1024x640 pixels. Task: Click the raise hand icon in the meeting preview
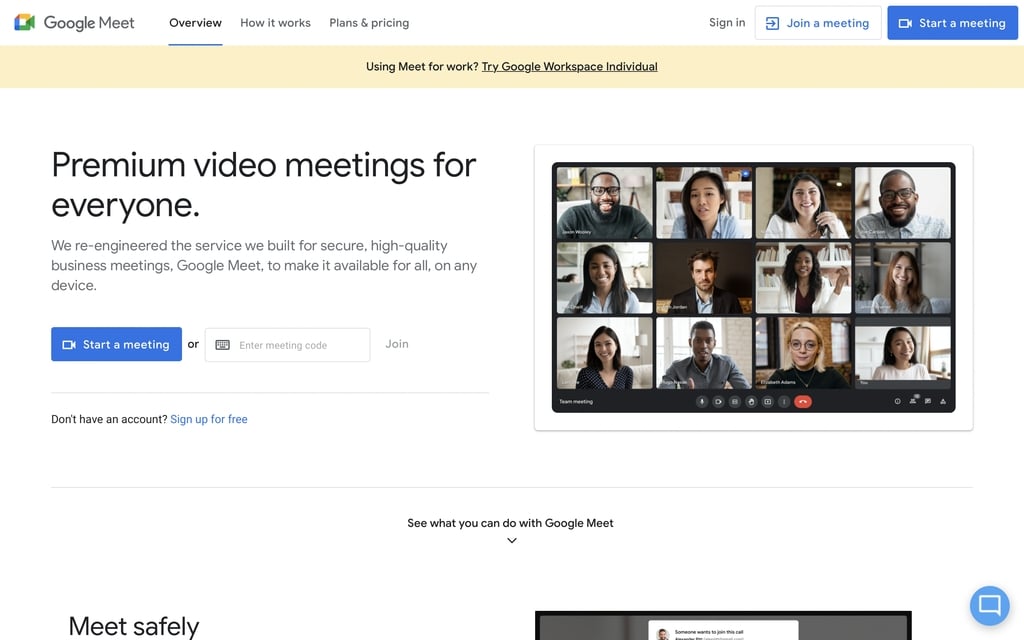coord(751,402)
